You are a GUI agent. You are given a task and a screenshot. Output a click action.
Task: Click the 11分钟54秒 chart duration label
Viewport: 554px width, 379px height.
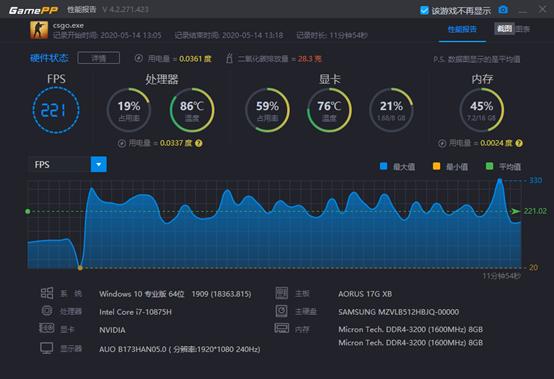coord(501,276)
